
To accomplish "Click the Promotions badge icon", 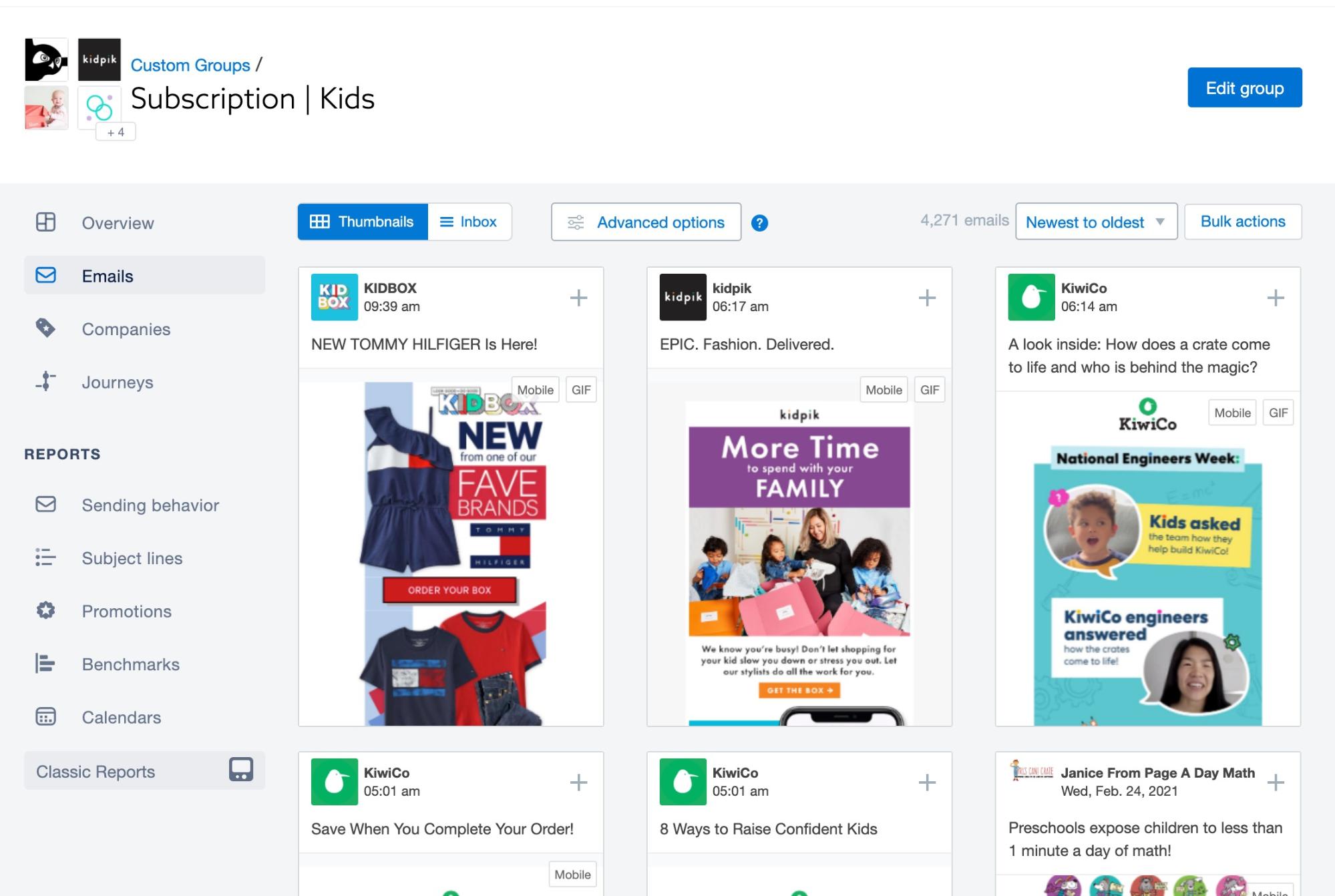I will [x=45, y=610].
